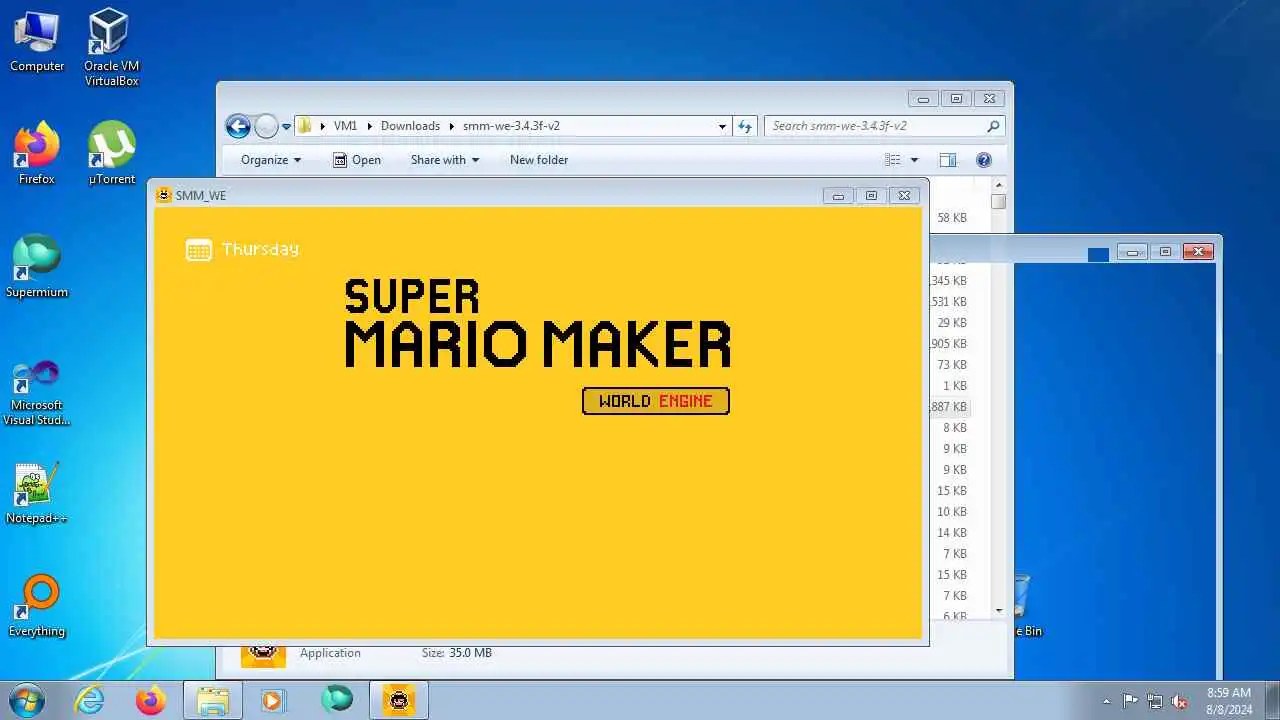Switch to Windows Explorer in the taskbar
The image size is (1280, 720).
tap(213, 700)
